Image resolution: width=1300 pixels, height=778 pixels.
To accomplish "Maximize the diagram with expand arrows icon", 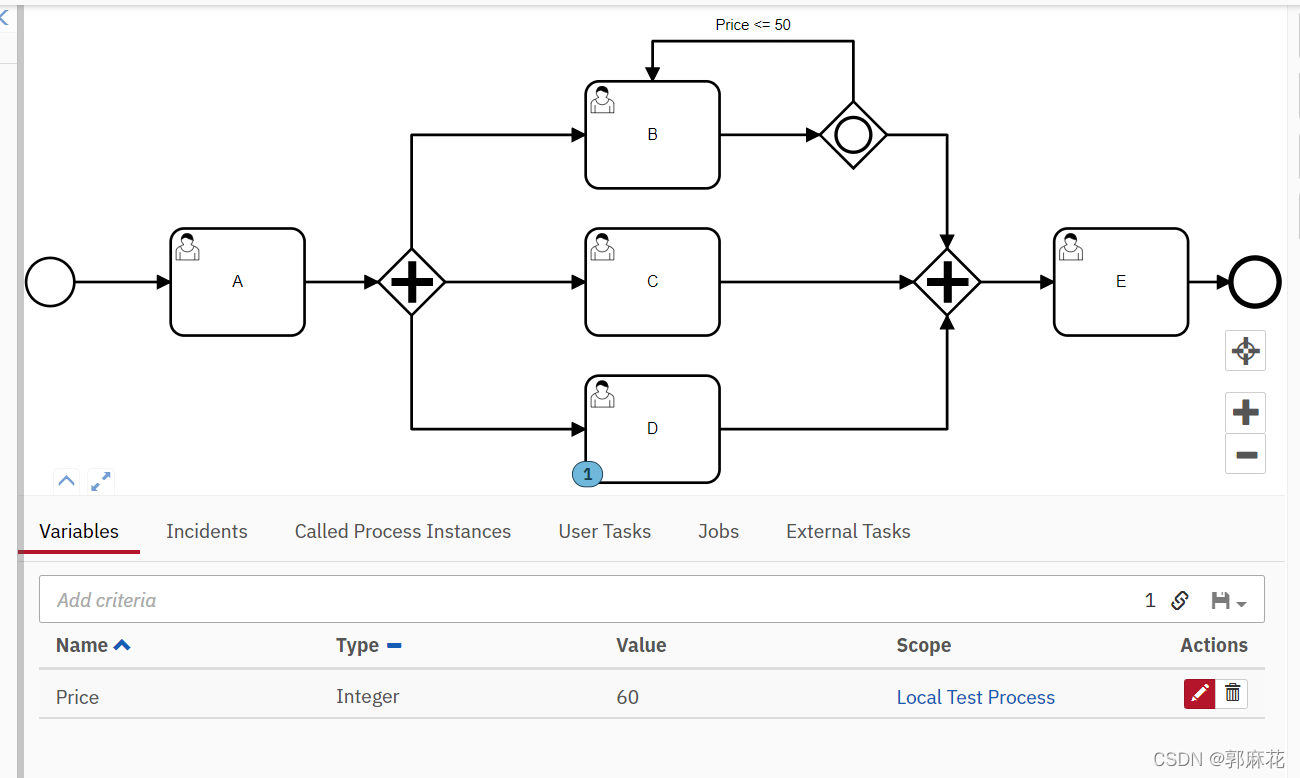I will 101,481.
